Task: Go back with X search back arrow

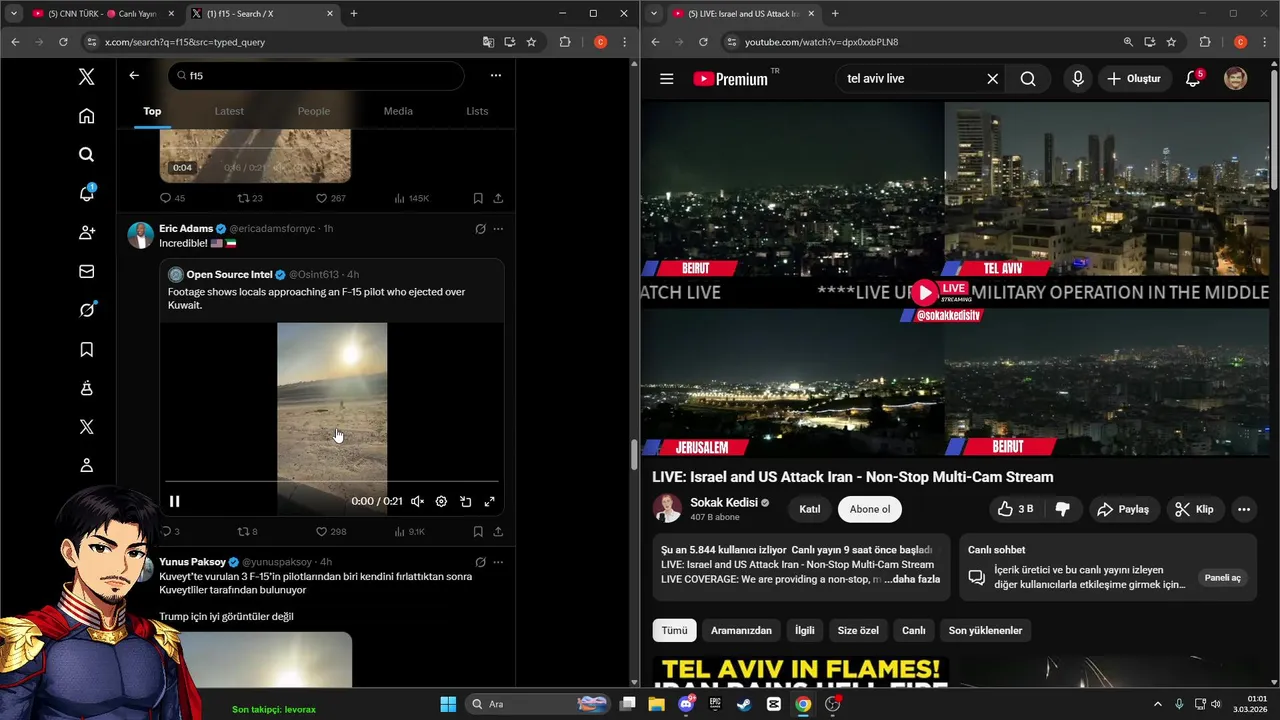Action: (x=134, y=75)
